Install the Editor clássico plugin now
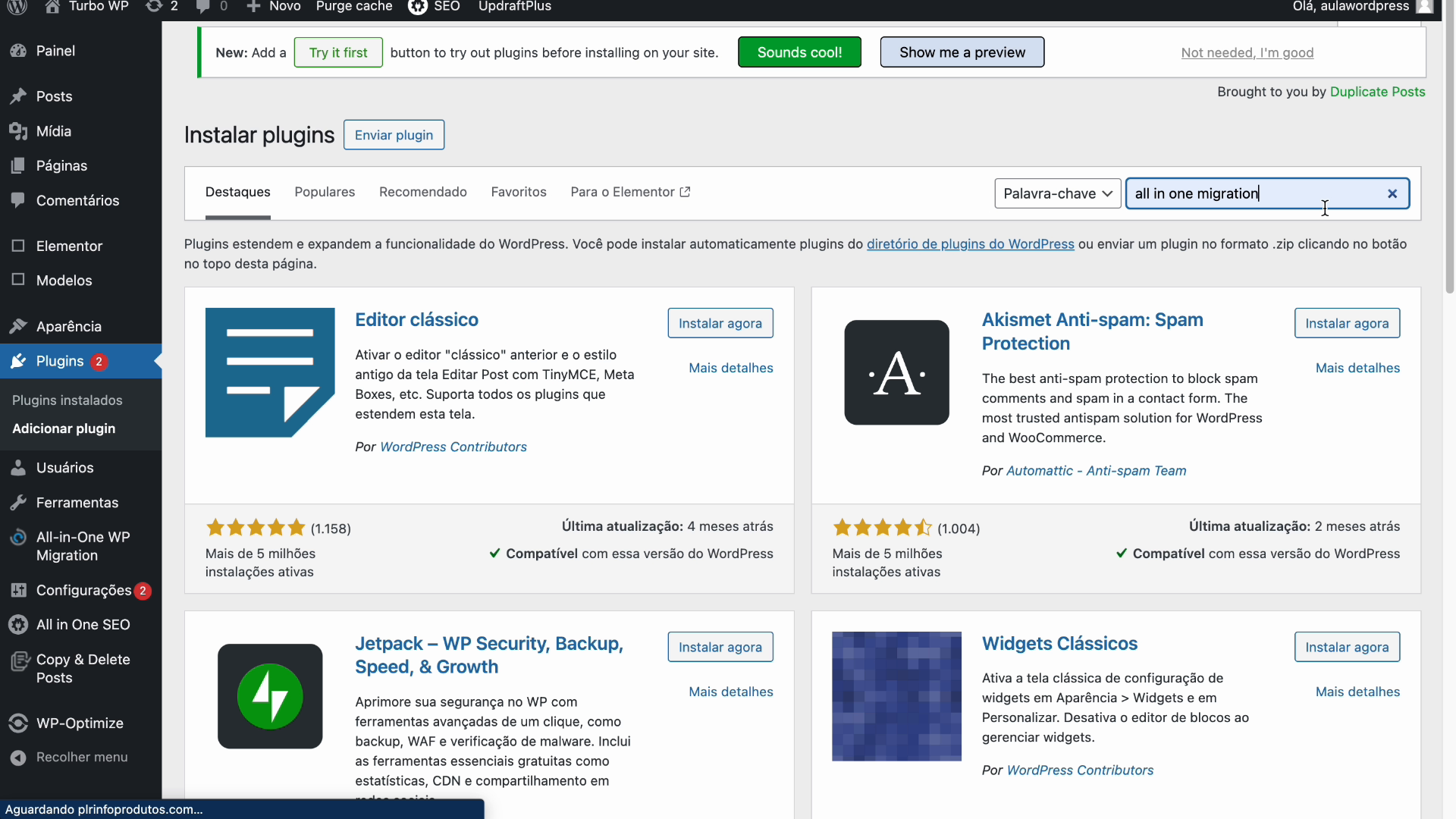The image size is (1456, 819). coord(720,323)
